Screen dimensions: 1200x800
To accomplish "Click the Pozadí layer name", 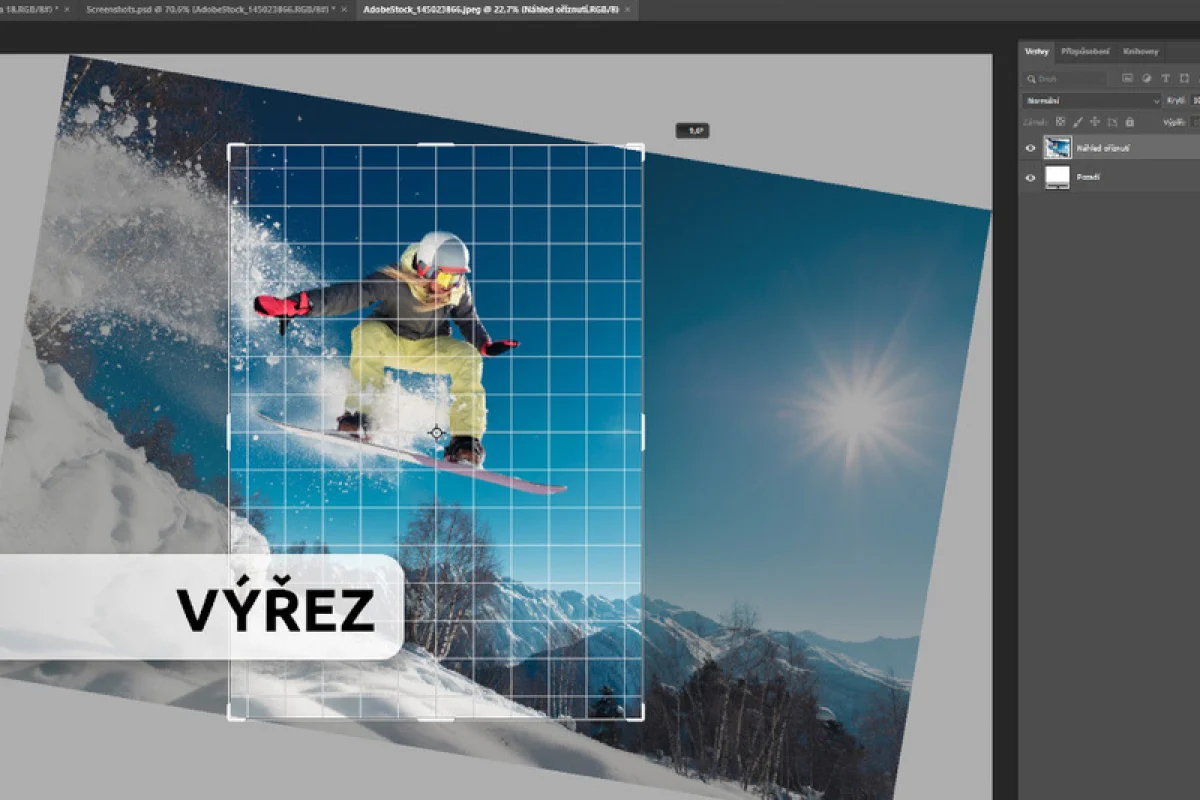I will [x=1088, y=177].
